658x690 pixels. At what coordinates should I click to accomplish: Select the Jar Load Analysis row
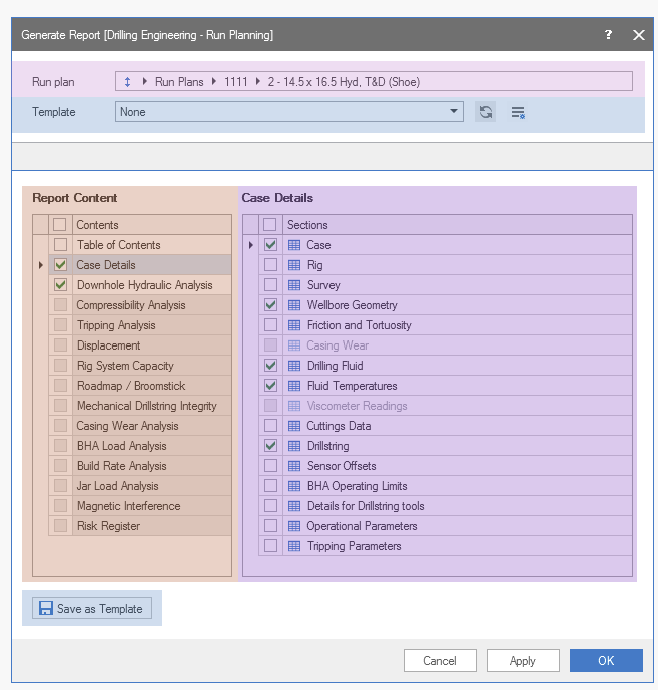(x=140, y=486)
